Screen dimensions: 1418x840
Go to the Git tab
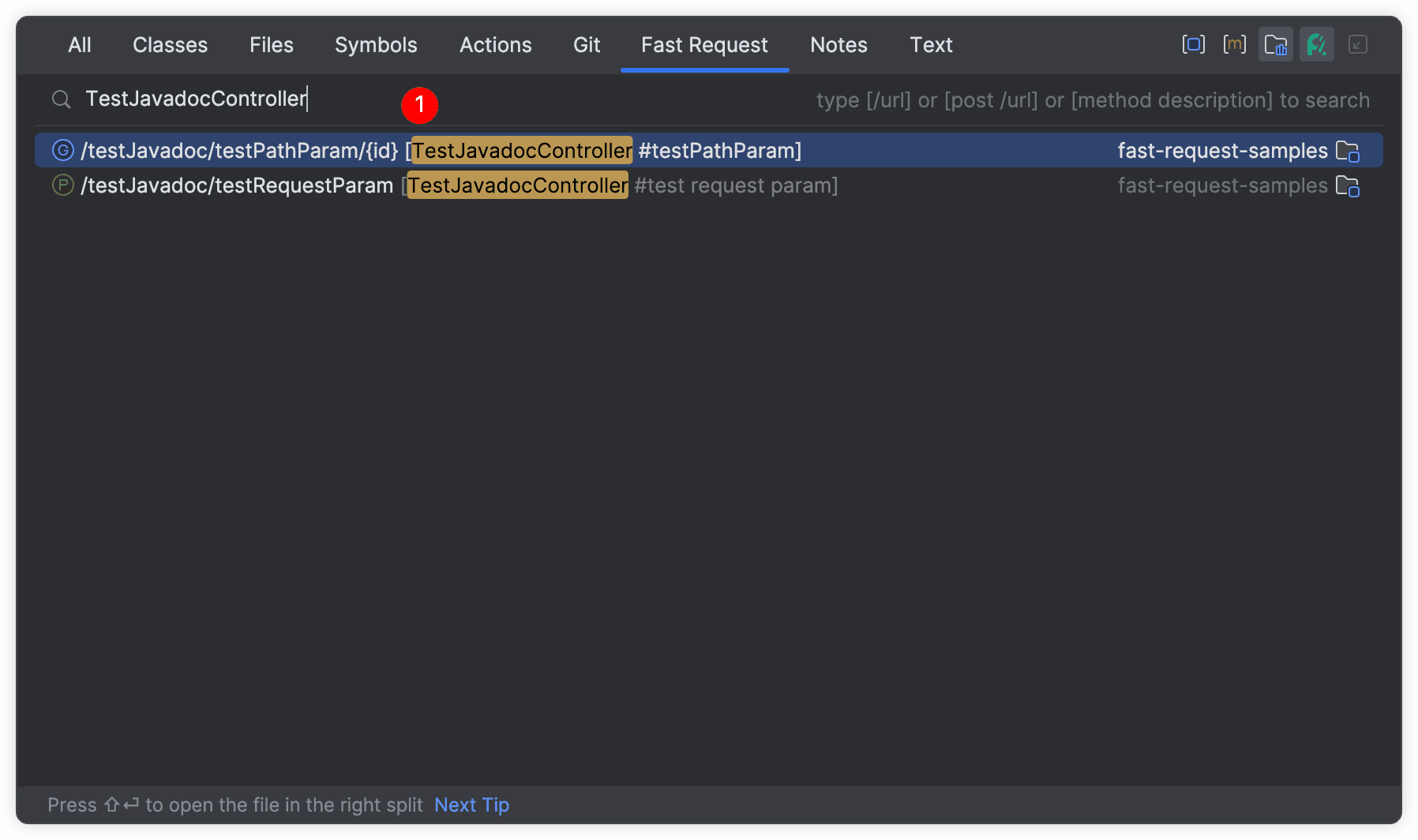tap(587, 45)
